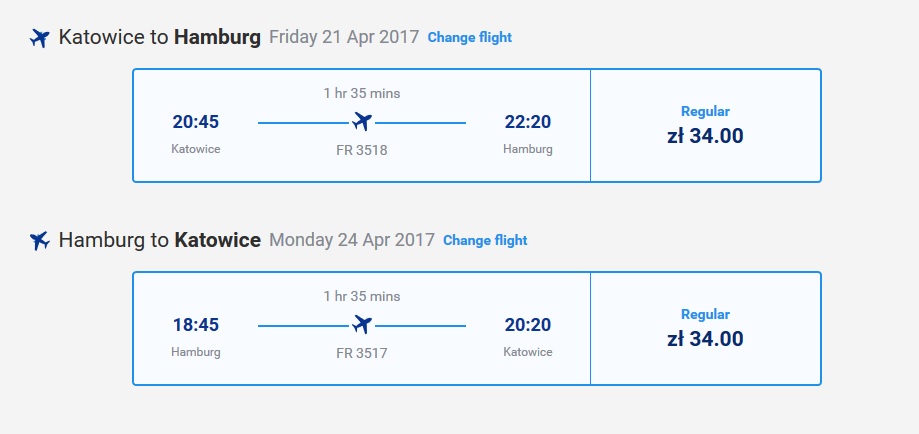Click the Monday 24 Apr 2017 date

click(352, 240)
